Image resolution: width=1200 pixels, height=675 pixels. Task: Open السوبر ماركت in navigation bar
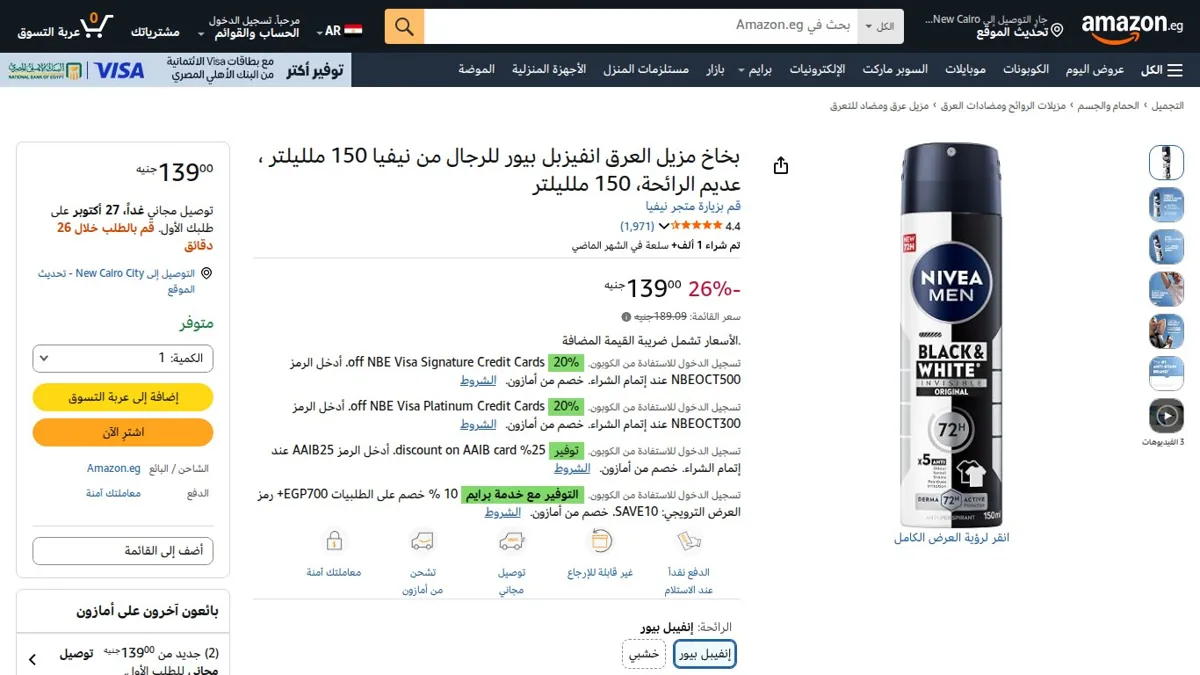pos(895,70)
